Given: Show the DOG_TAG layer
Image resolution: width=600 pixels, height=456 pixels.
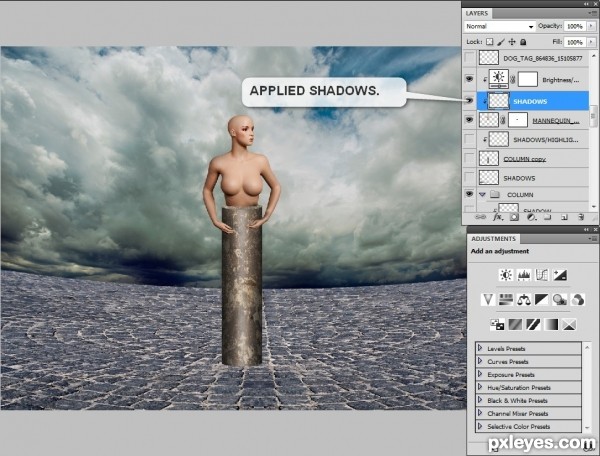Looking at the screenshot, I should point(469,58).
